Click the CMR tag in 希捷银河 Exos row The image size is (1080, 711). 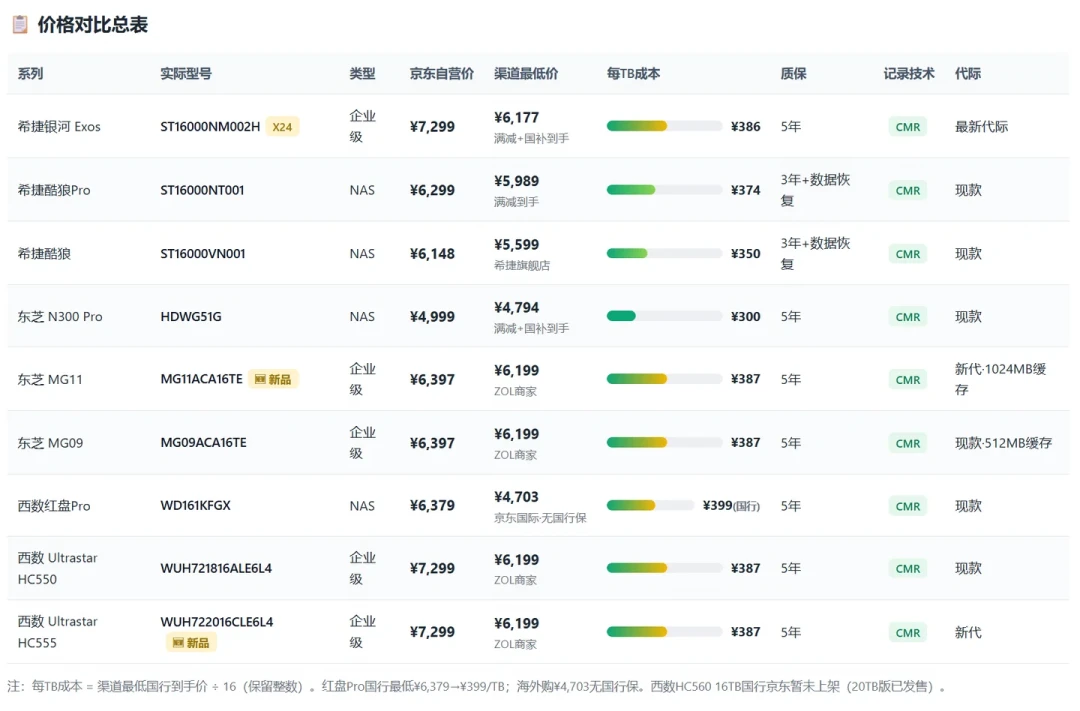tap(908, 127)
